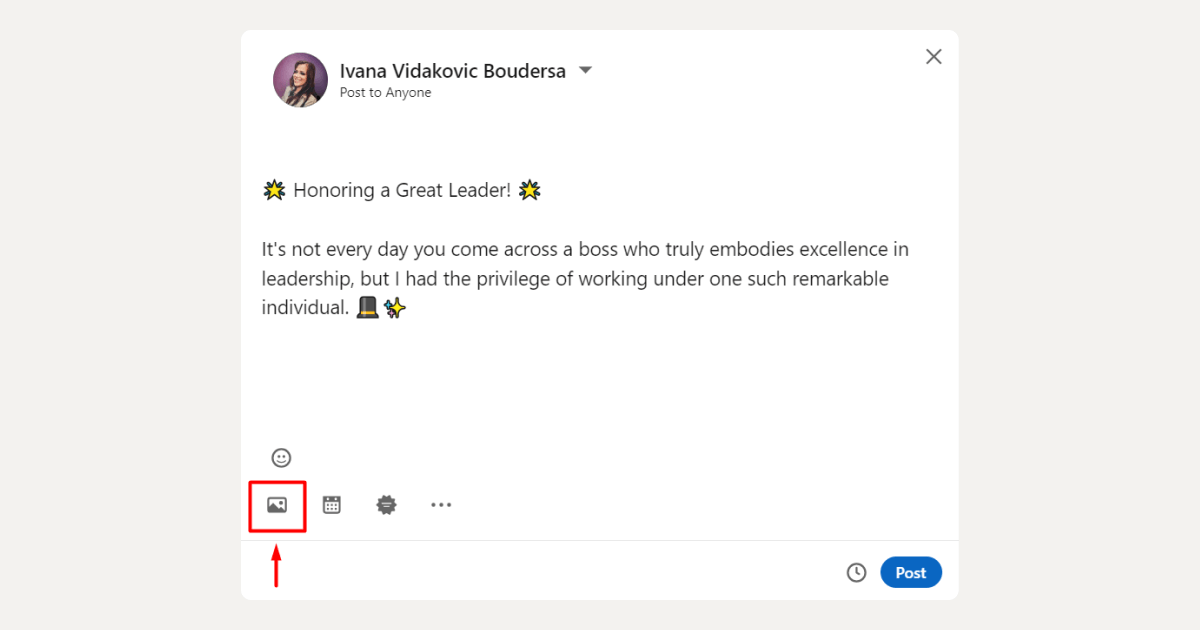Close the post composer dialog
The height and width of the screenshot is (630, 1200).
point(934,57)
